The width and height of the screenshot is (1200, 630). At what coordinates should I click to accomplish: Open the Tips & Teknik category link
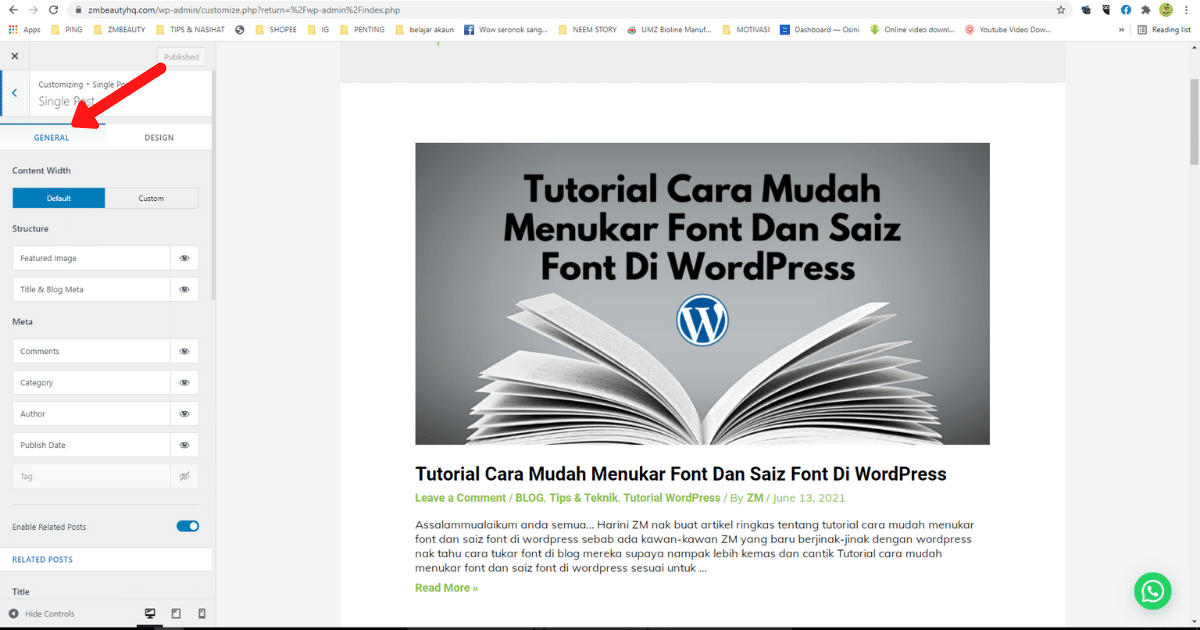(583, 497)
